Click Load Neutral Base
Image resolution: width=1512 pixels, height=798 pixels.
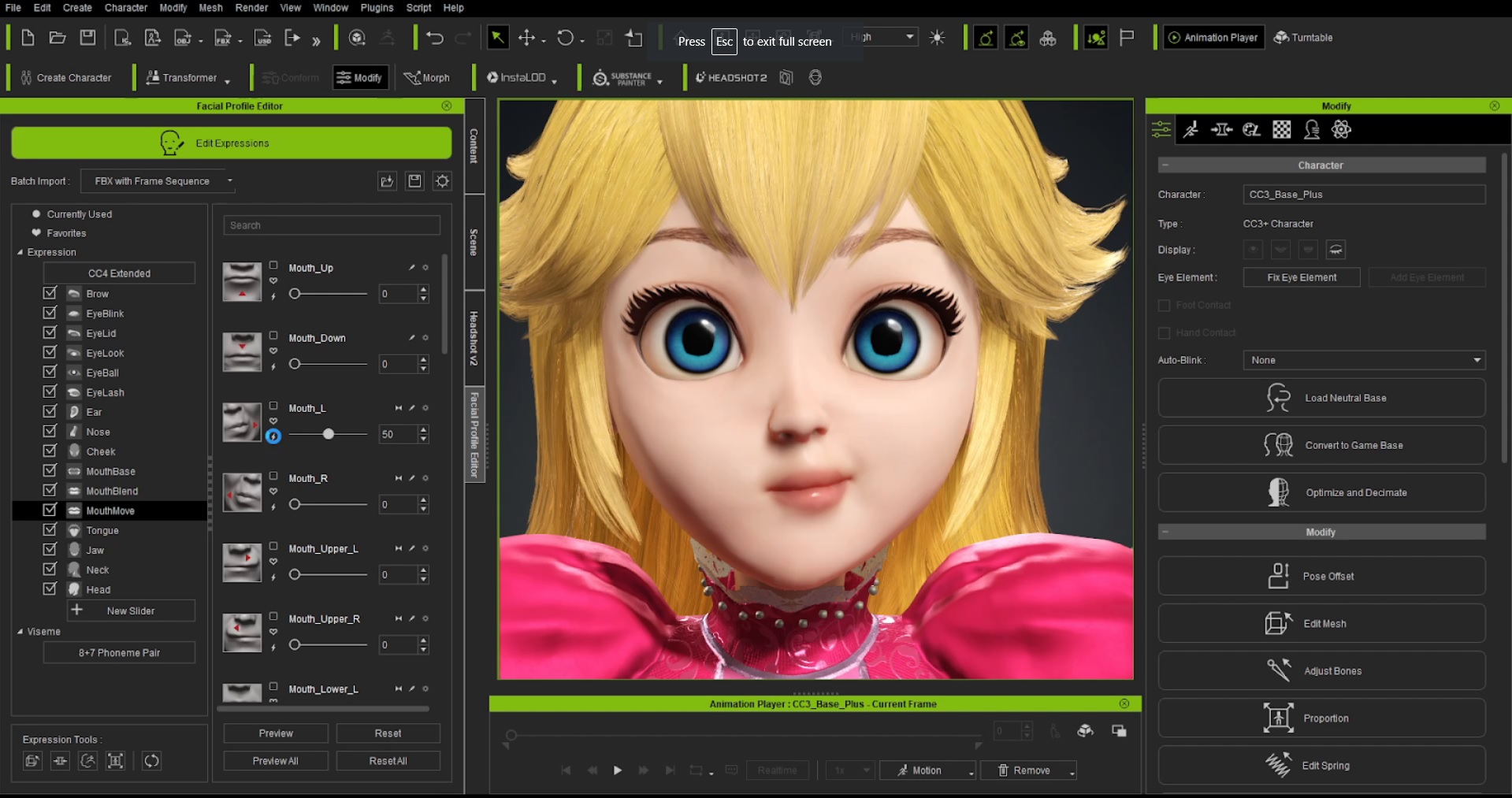coord(1321,398)
